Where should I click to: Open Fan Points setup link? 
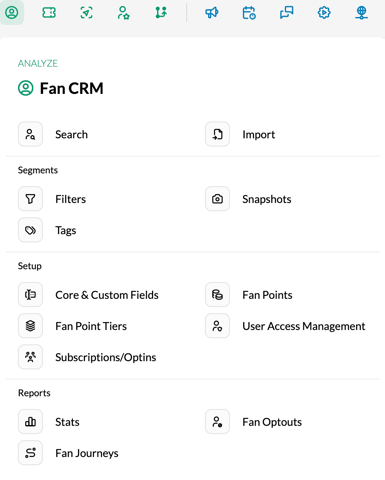point(267,295)
